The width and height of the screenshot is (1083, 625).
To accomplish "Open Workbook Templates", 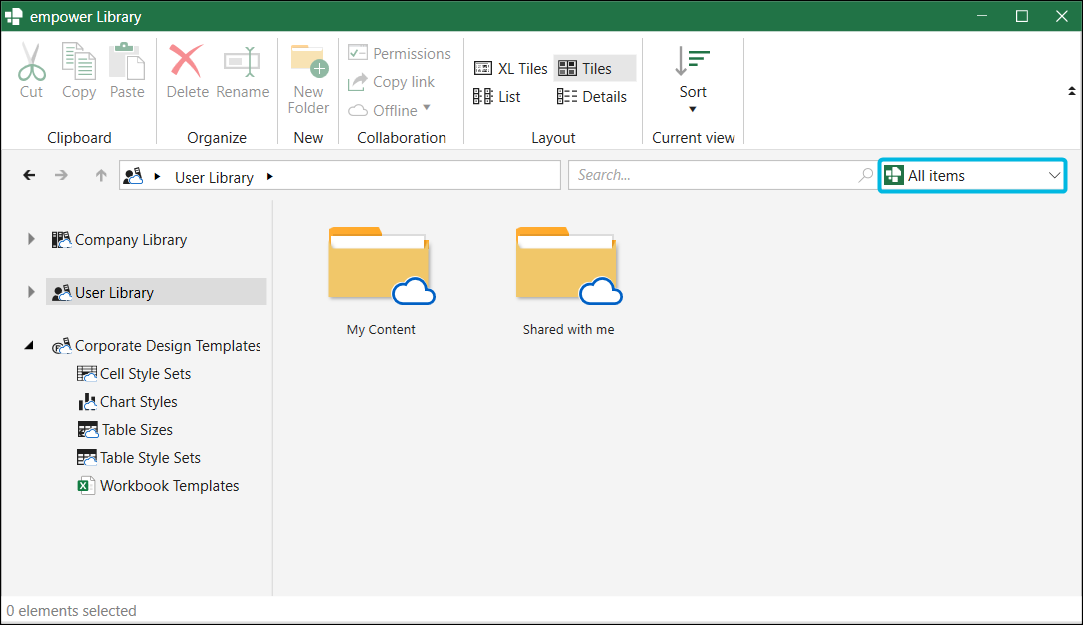I will 158,485.
